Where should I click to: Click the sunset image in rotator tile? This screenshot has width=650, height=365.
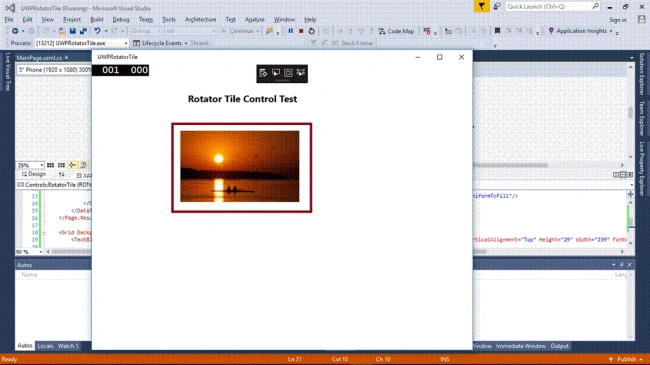240,166
